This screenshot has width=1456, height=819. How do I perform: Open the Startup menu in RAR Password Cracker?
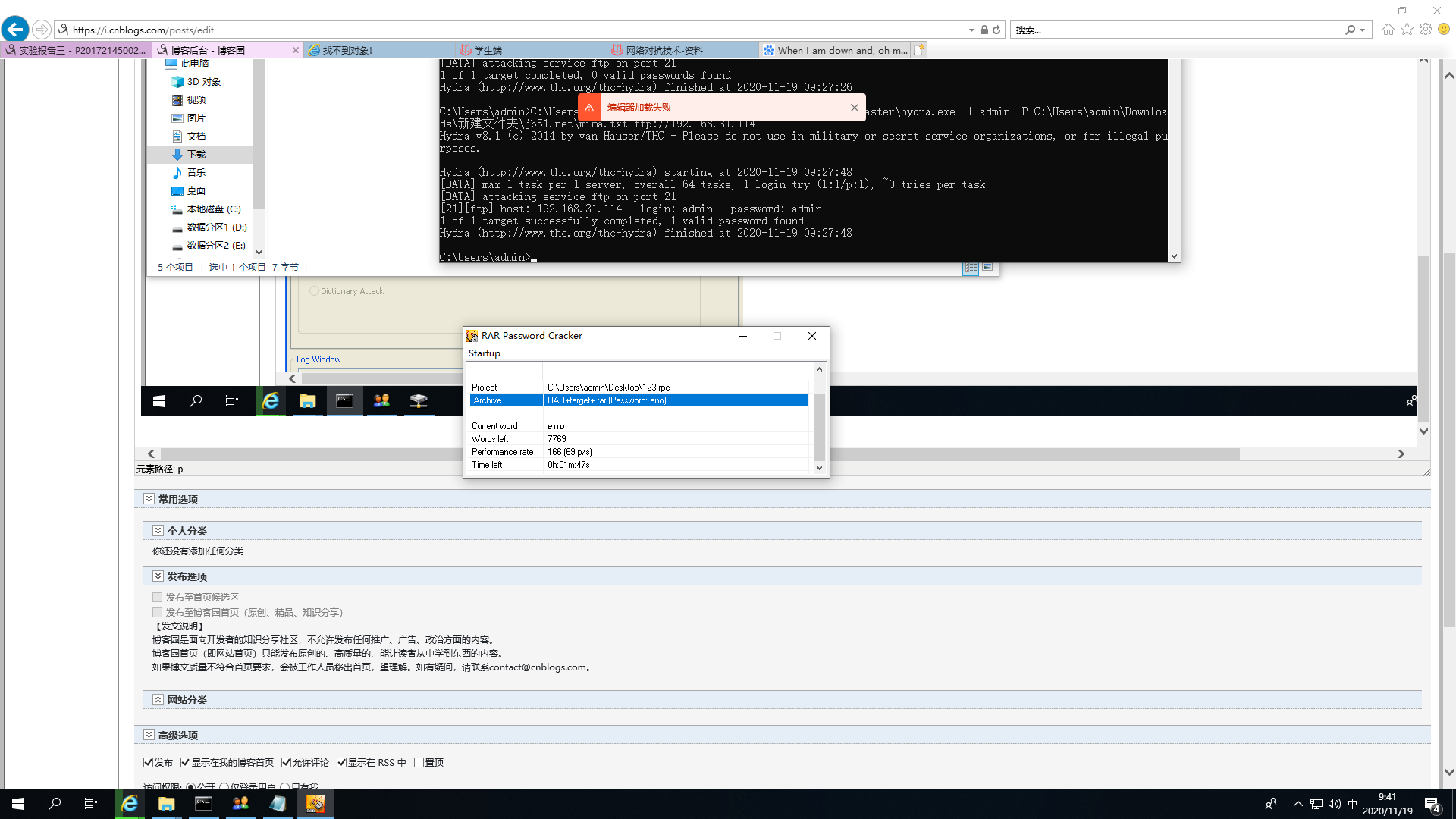tap(484, 353)
